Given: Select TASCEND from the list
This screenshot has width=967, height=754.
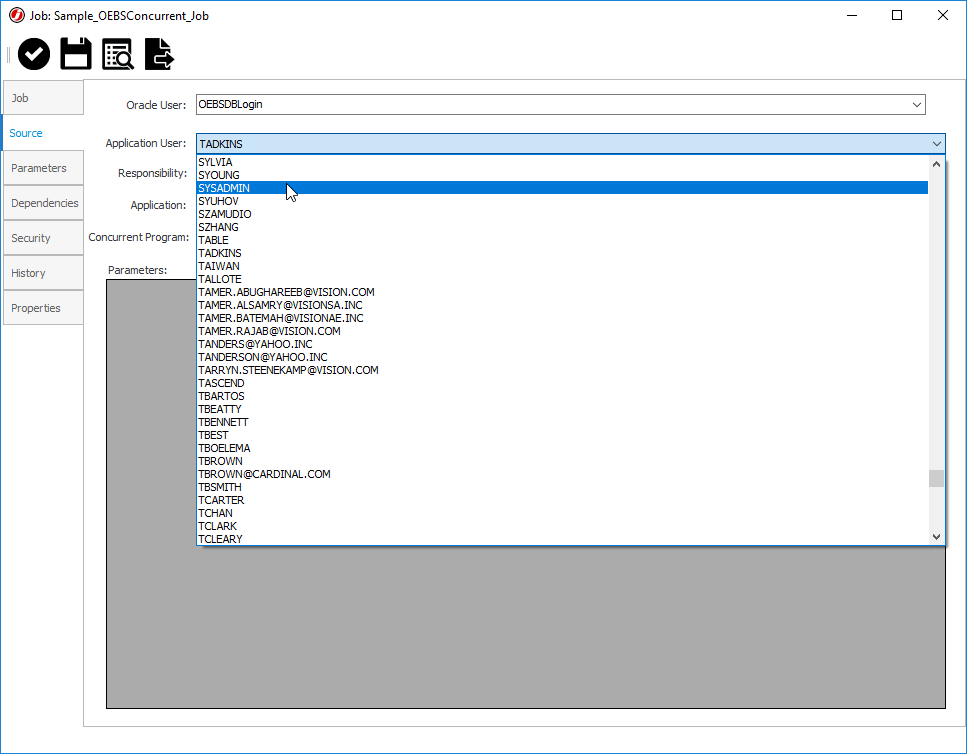Looking at the screenshot, I should [562, 383].
